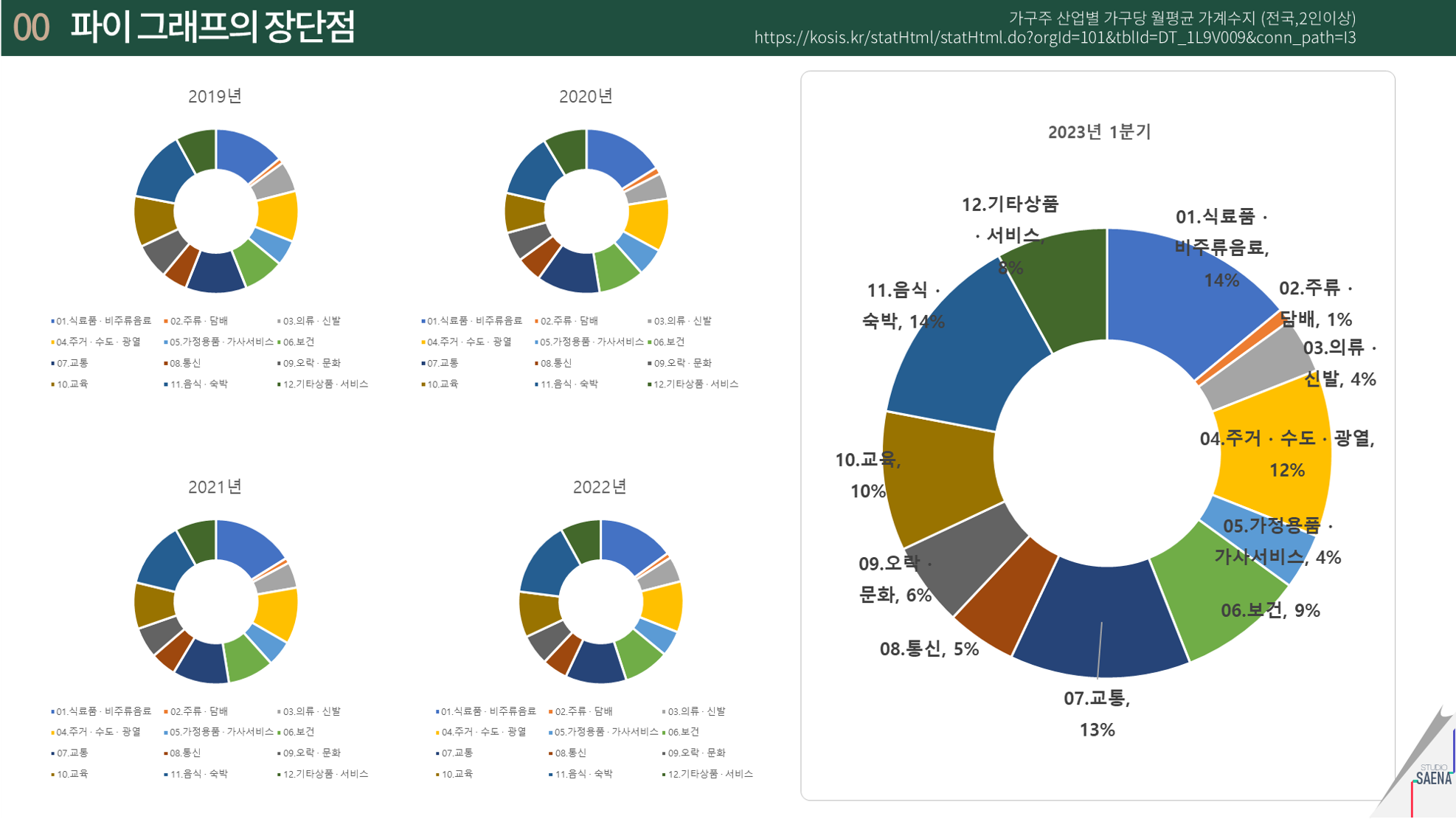Click the slide title 파이 그래프의 장단점
This screenshot has height=819, width=1456.
(212, 27)
